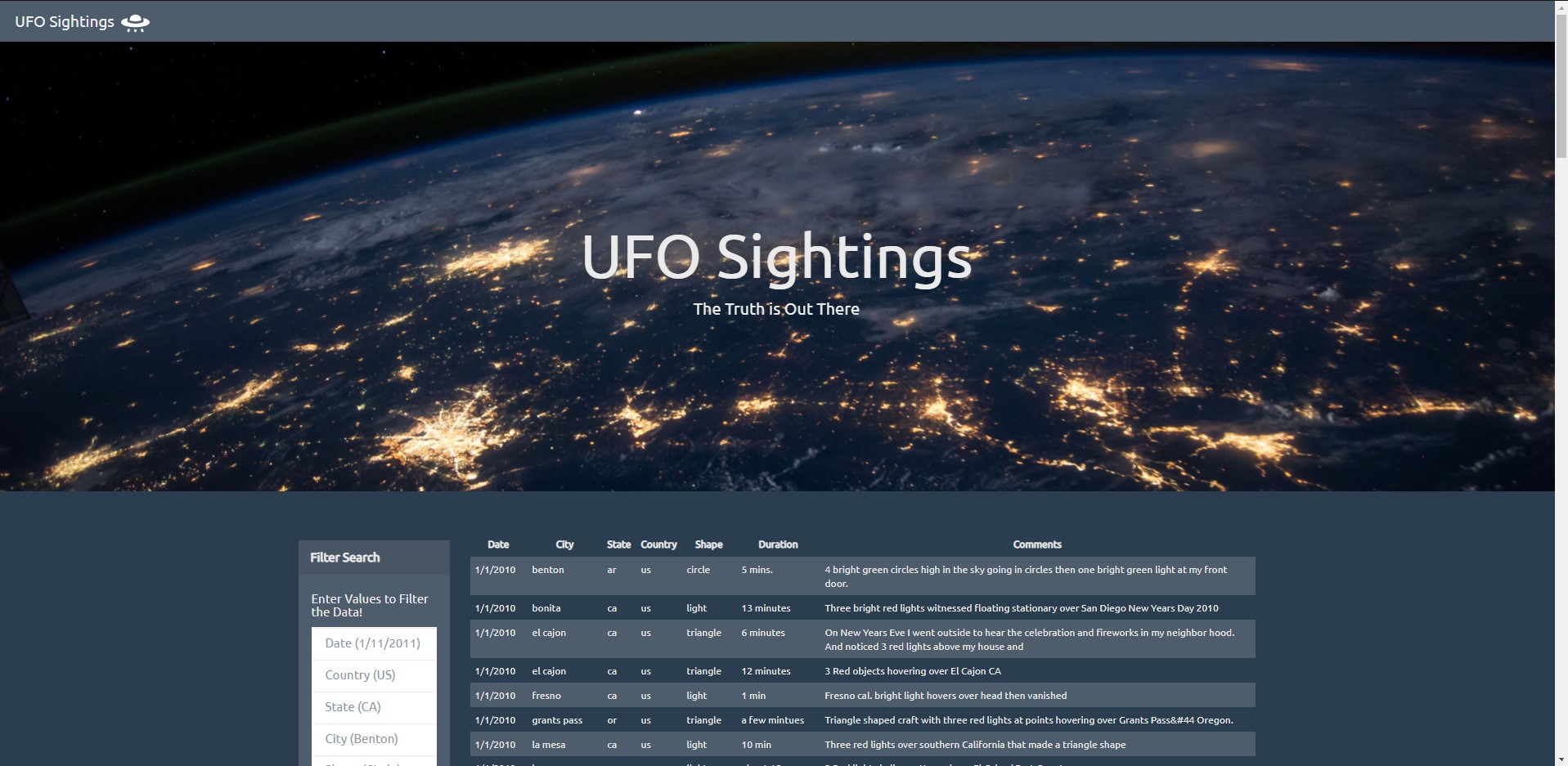Click comment 'Three bright red lights witnessed floating'
This screenshot has width=1568, height=766.
coord(1022,608)
